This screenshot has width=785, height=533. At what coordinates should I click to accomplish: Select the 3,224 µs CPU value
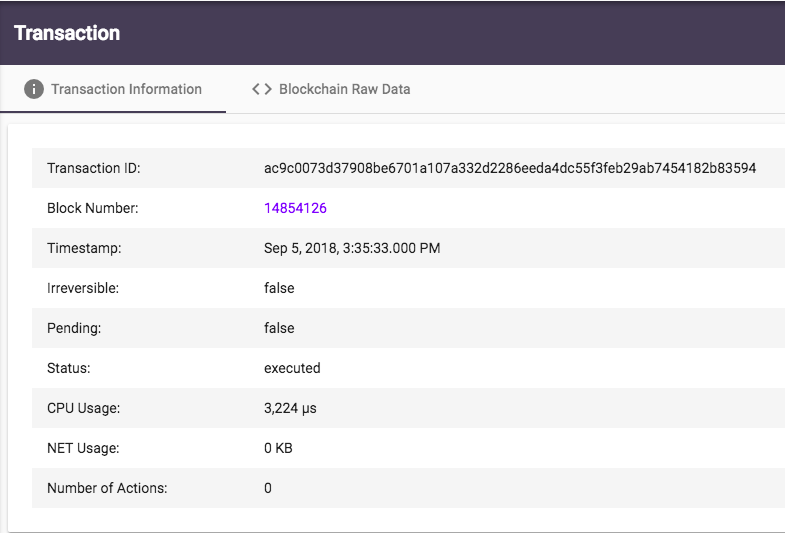(290, 408)
